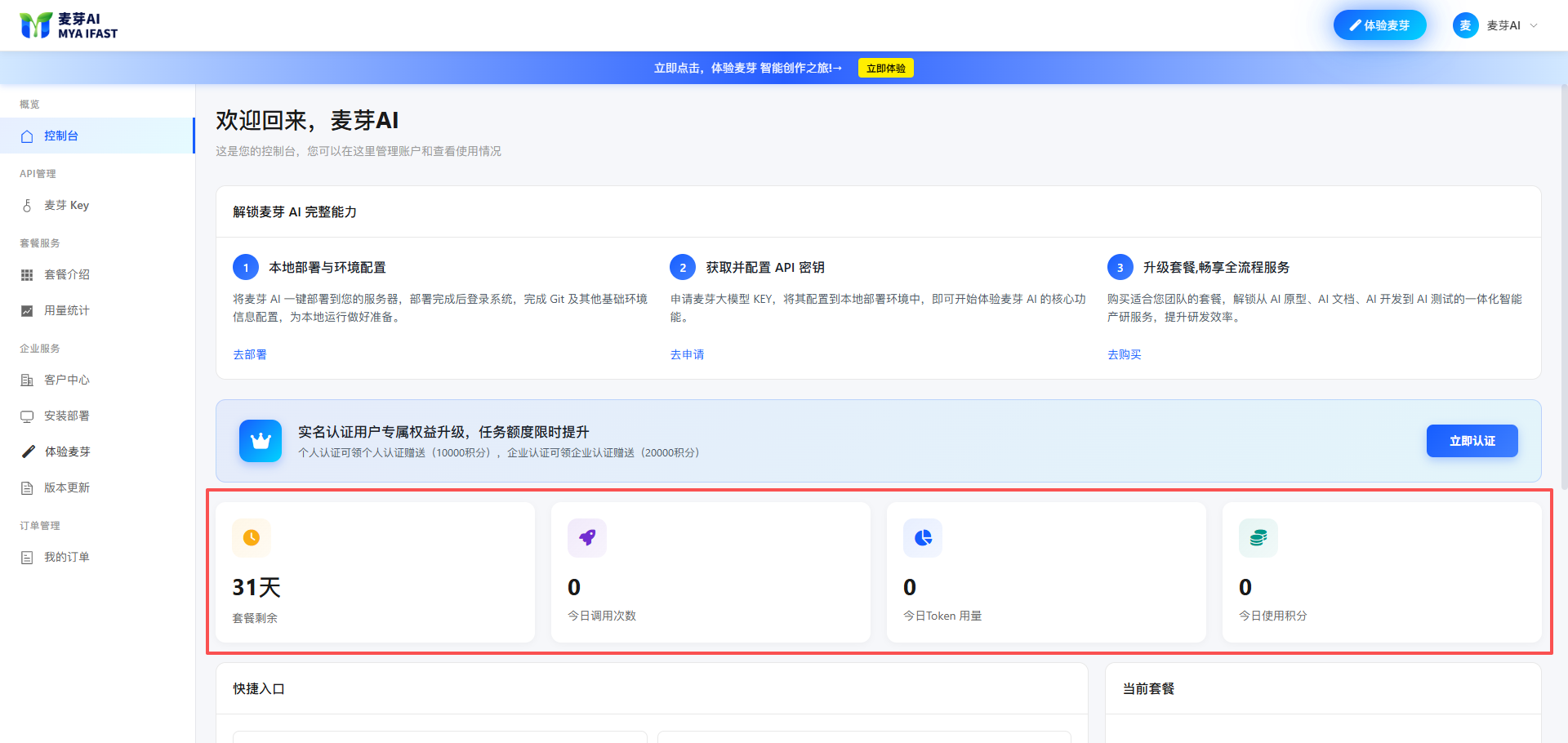Open 安装部署 in the sidebar
This screenshot has height=743, width=1568.
(x=97, y=416)
